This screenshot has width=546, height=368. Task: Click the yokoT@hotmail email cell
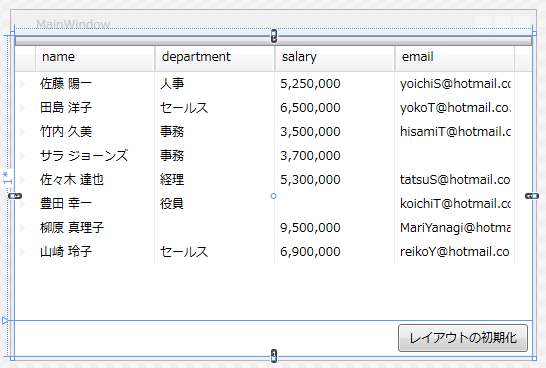(455, 108)
